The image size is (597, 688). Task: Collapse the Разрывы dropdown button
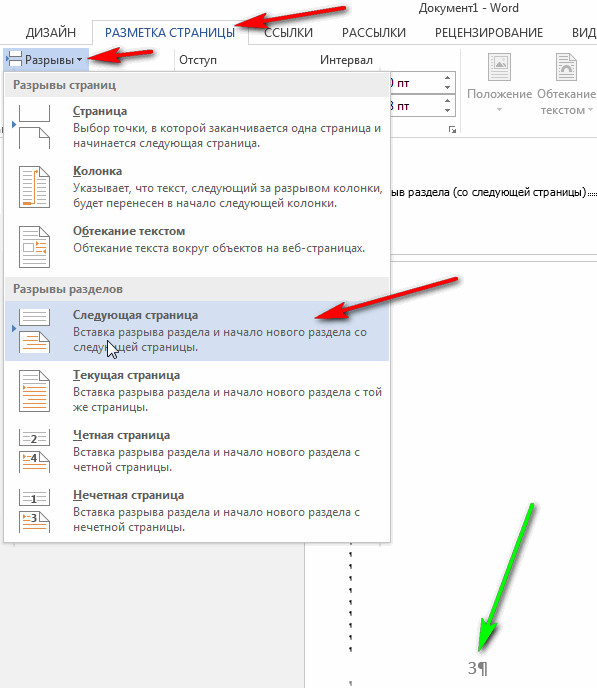tap(46, 60)
